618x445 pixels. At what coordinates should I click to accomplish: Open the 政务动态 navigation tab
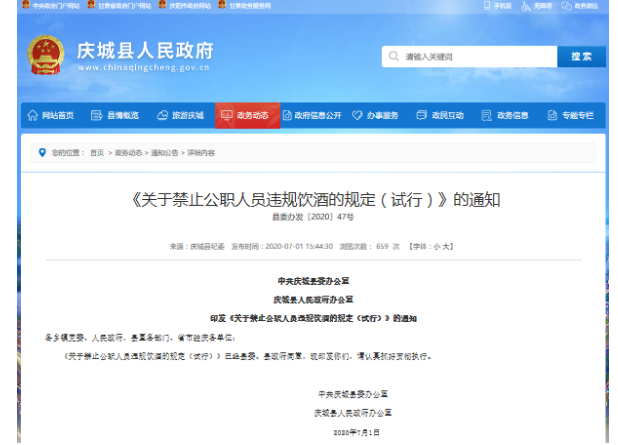(x=247, y=115)
